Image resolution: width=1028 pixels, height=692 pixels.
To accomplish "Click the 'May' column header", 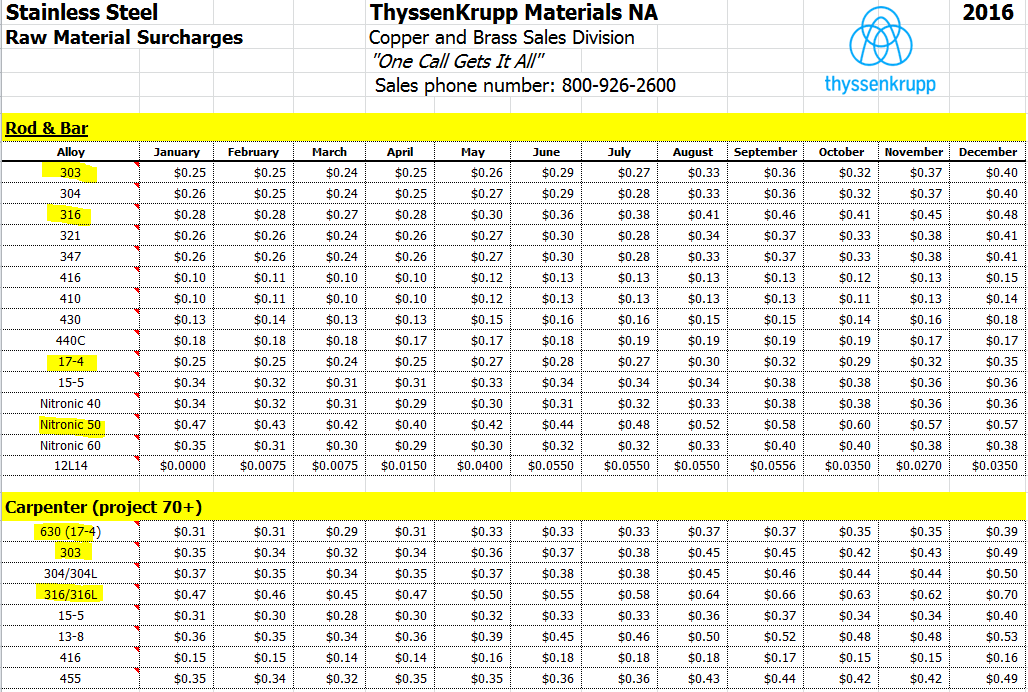I will (x=473, y=151).
